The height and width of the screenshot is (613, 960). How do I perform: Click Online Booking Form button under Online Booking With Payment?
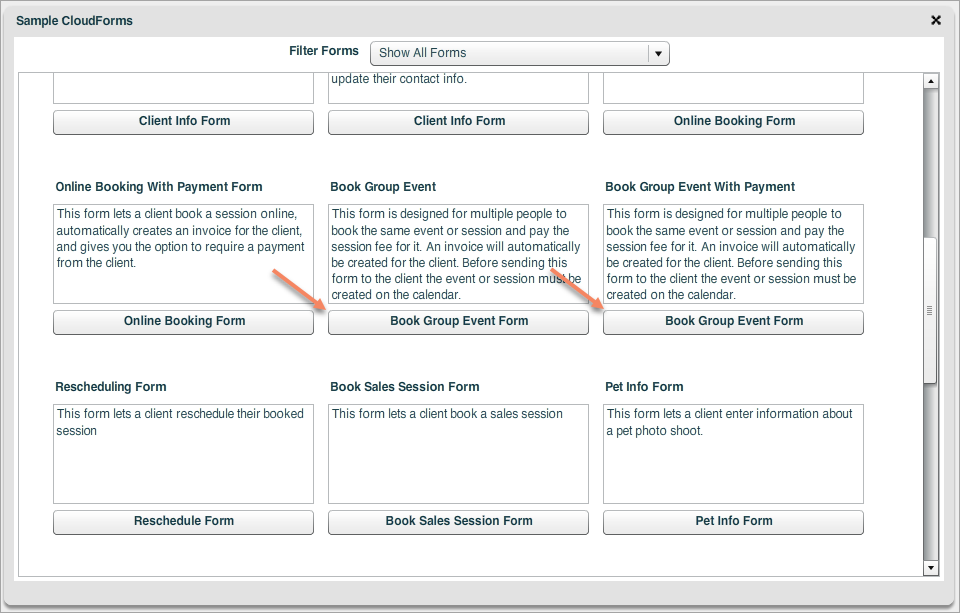pos(183,322)
